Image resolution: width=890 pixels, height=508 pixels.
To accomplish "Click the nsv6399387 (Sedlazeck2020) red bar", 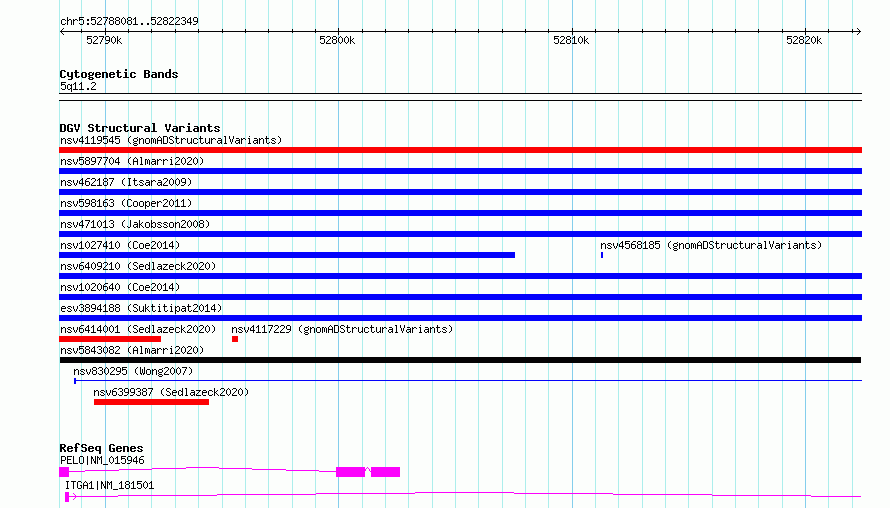I will (152, 402).
